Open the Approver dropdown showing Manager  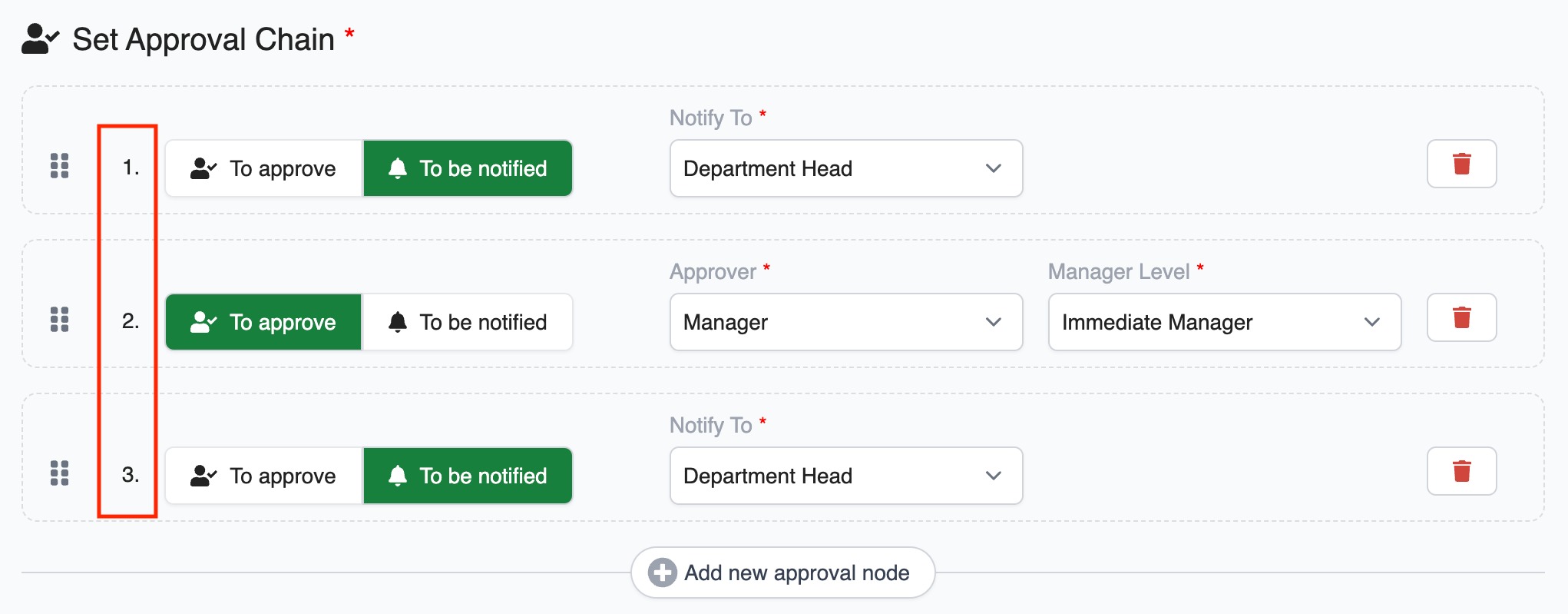tap(846, 322)
